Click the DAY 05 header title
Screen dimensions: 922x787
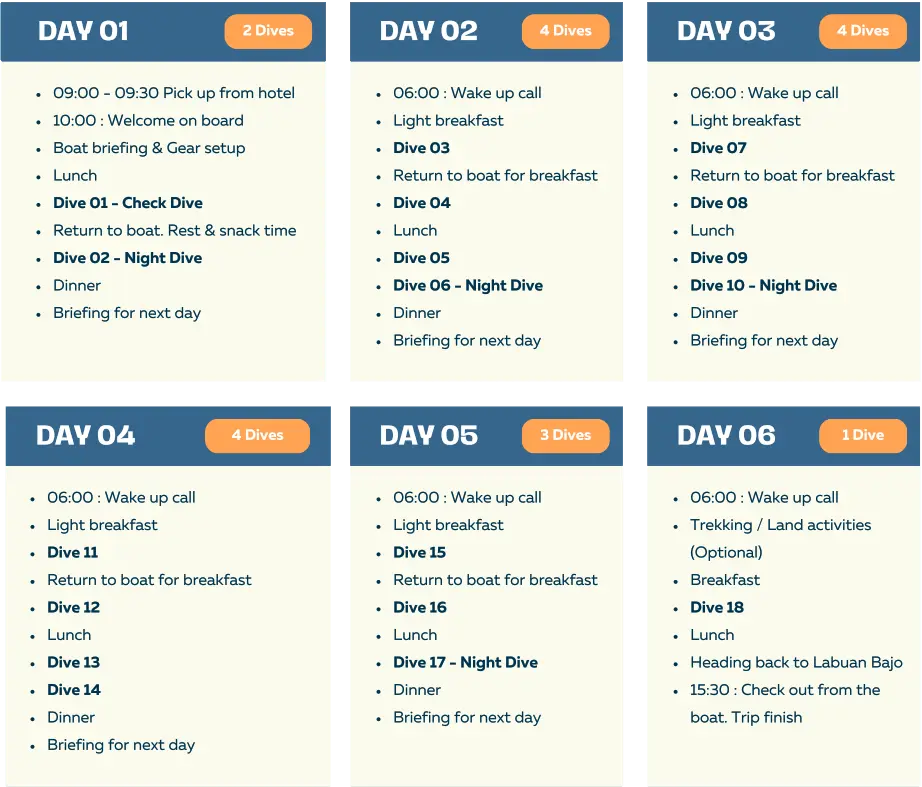click(x=429, y=435)
